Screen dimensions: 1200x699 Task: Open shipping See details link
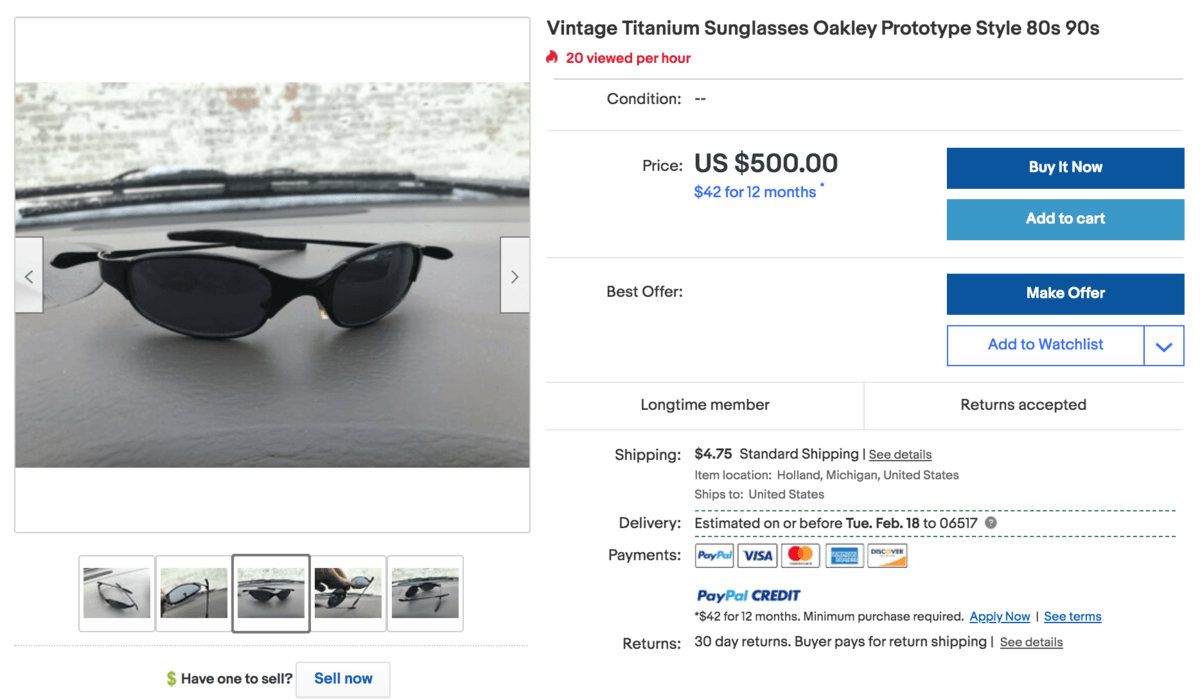click(900, 455)
